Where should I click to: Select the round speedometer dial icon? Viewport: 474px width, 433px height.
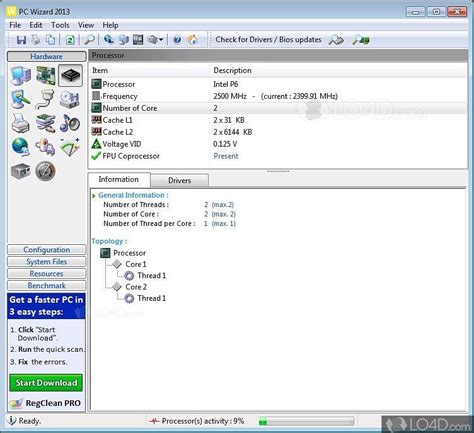pos(45,171)
